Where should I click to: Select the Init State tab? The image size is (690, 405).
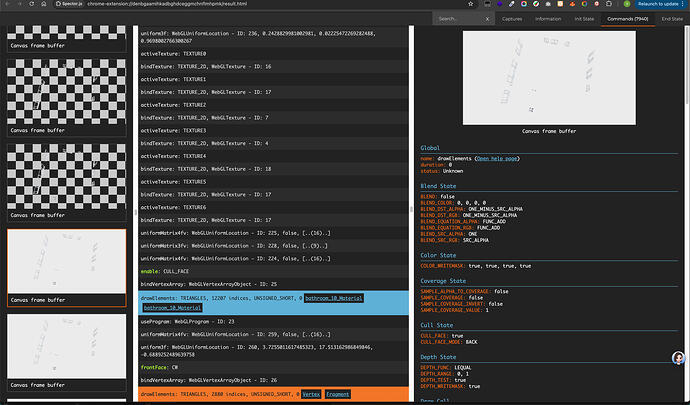583,18
